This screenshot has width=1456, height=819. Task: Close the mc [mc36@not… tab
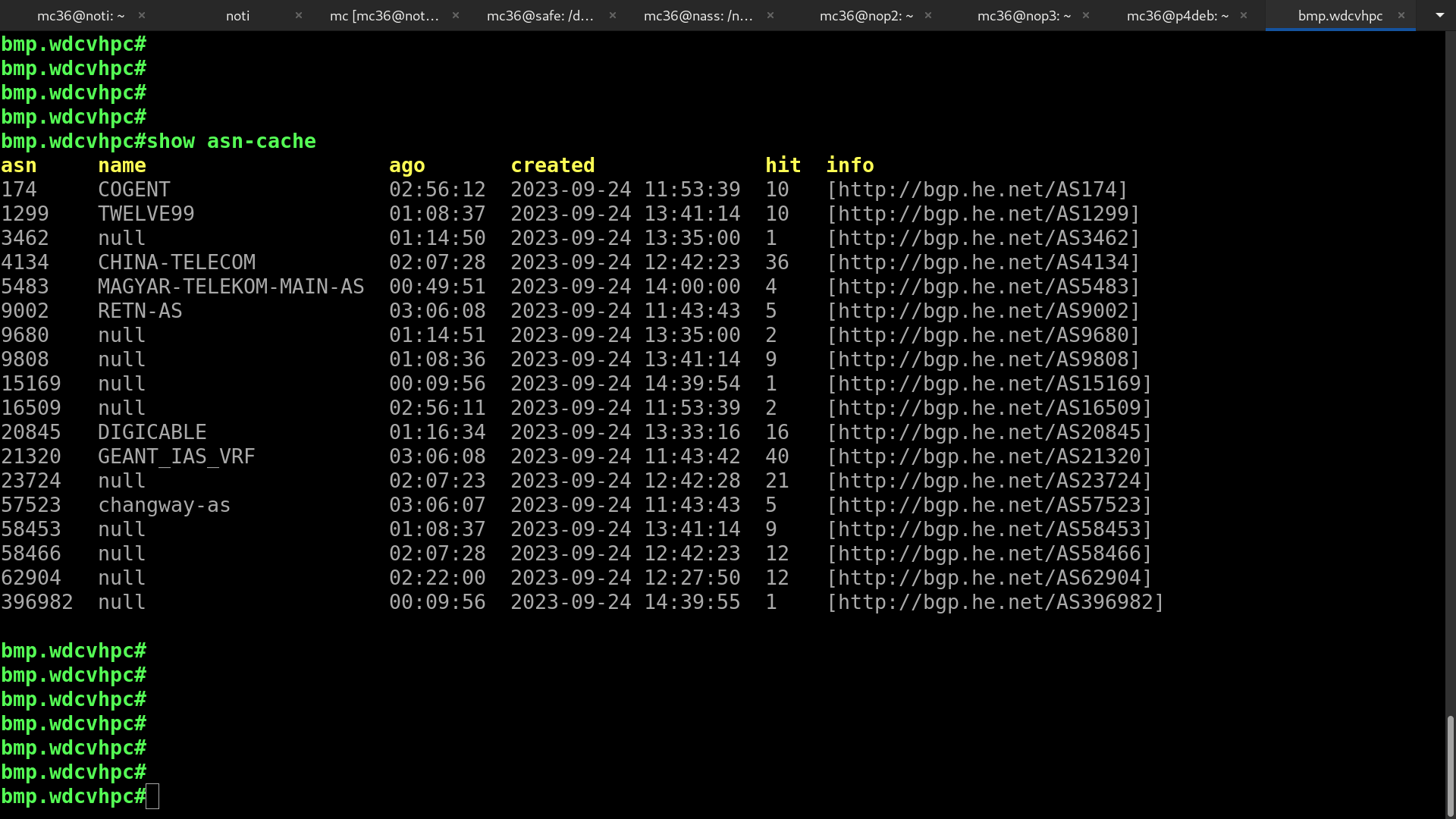click(x=456, y=15)
